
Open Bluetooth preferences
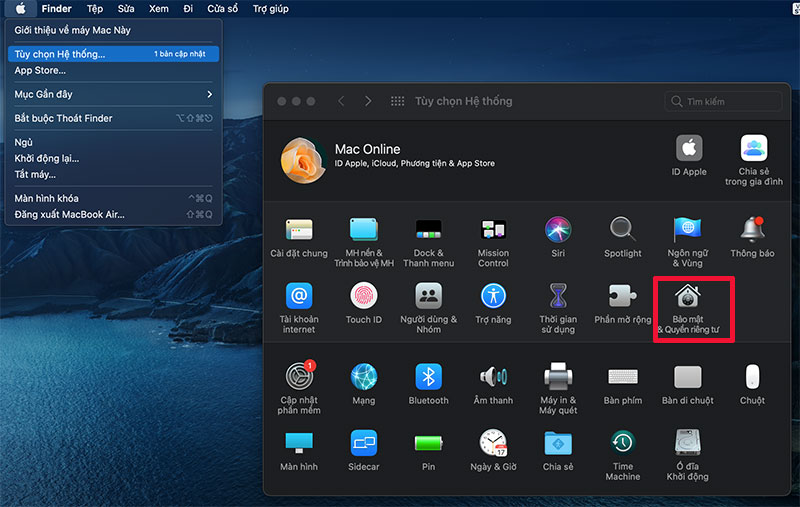tap(429, 384)
